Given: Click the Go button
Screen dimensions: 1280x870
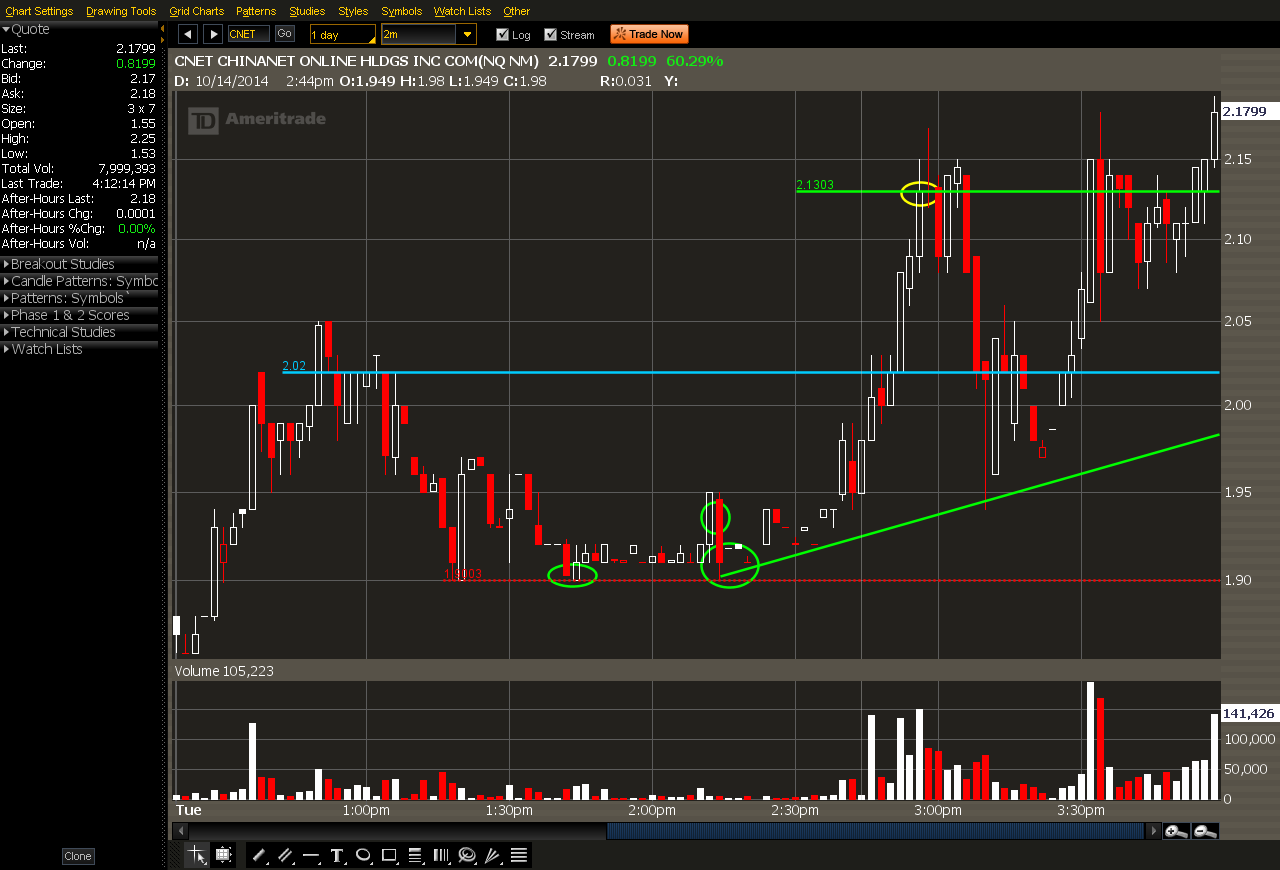Looking at the screenshot, I should click(x=285, y=34).
